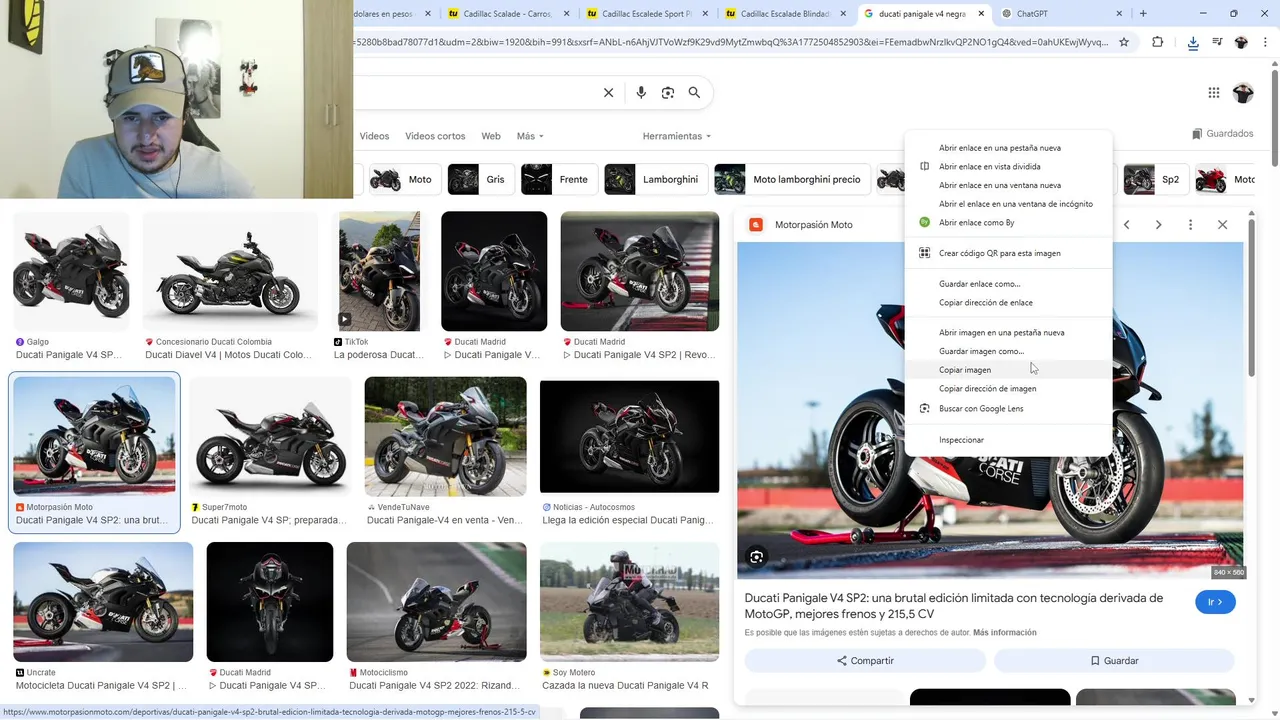Open the Google apps grid
Viewport: 1280px width, 720px height.
[x=1214, y=93]
